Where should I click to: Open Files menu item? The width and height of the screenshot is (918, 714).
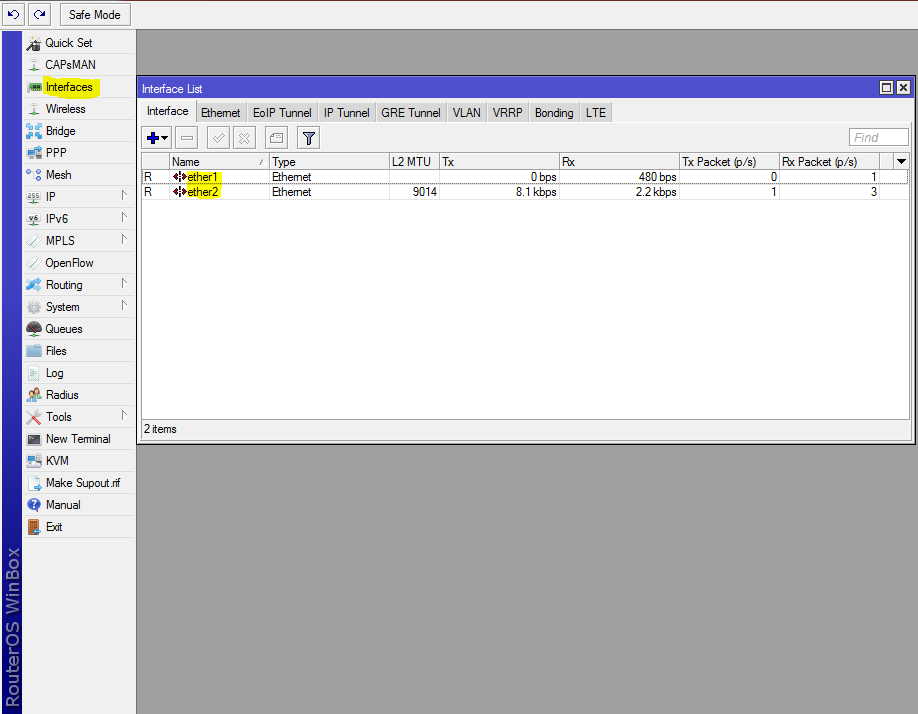click(x=79, y=351)
